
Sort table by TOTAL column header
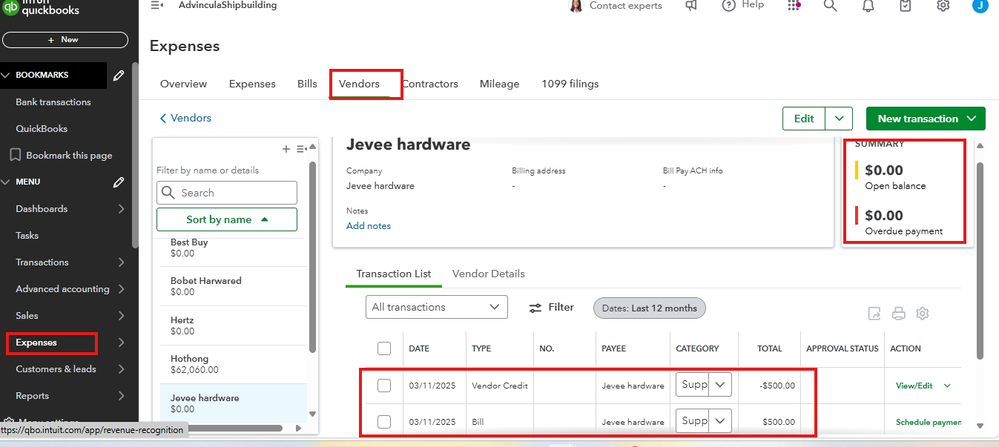770,349
